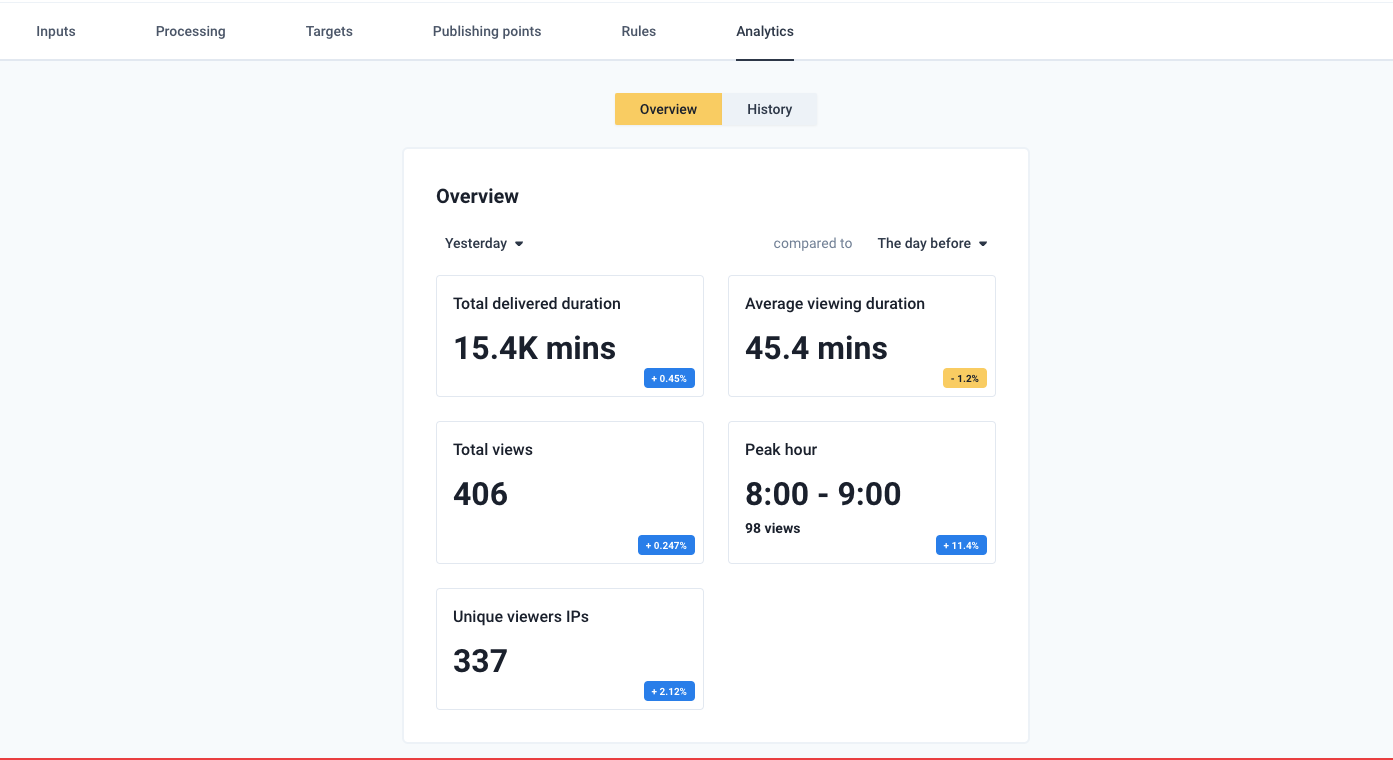Click the + 11.4% change badge
Image resolution: width=1393 pixels, height=760 pixels.
(x=961, y=546)
